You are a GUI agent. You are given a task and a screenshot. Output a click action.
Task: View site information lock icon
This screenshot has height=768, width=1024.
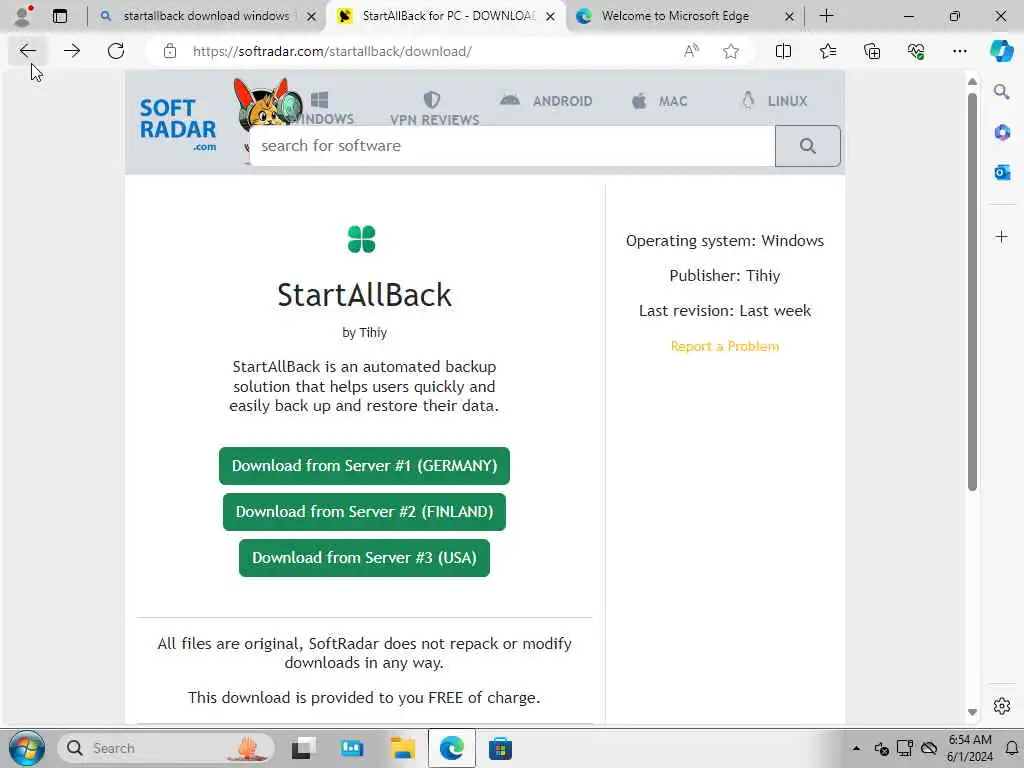170,51
